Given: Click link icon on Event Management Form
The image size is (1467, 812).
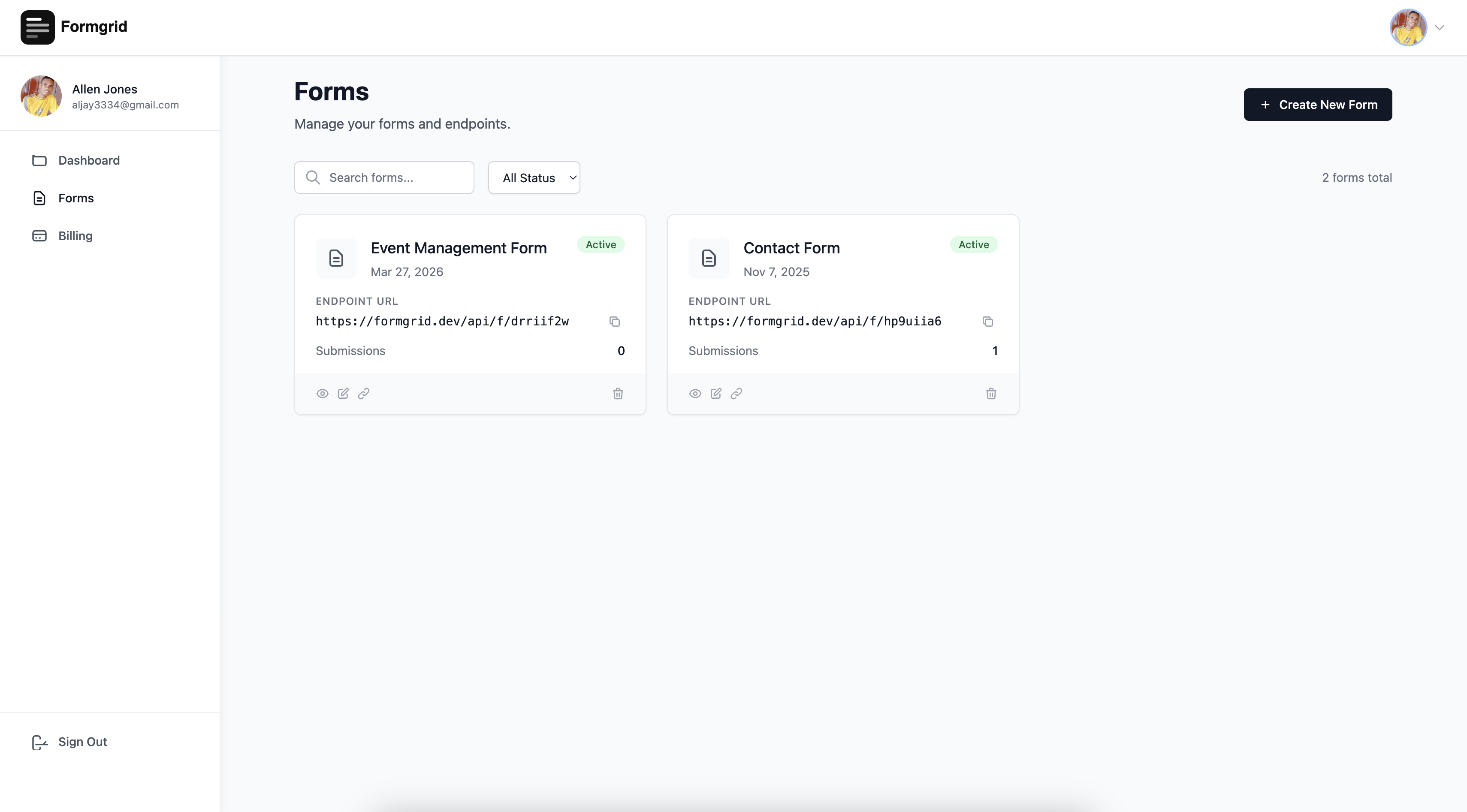Looking at the screenshot, I should 364,394.
